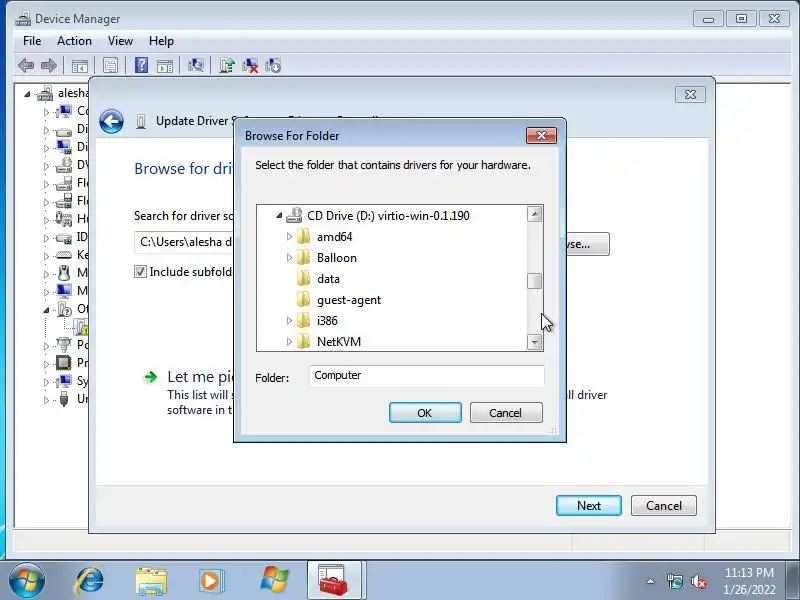Image resolution: width=800 pixels, height=600 pixels.
Task: Select the 'guest-agent' folder name
Action: pos(349,300)
